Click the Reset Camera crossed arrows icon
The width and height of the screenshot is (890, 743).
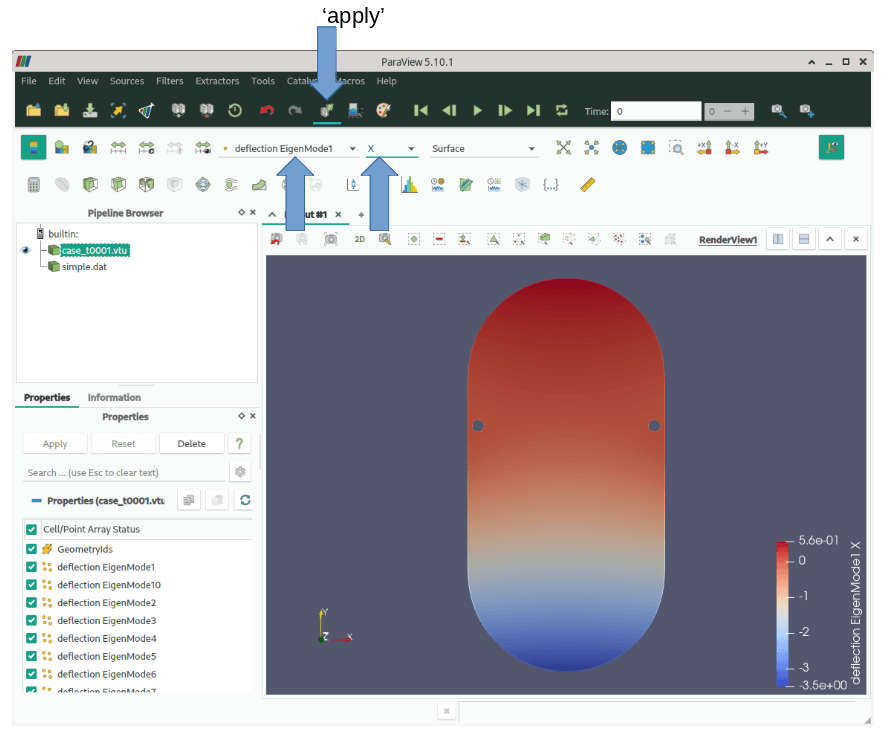click(563, 148)
